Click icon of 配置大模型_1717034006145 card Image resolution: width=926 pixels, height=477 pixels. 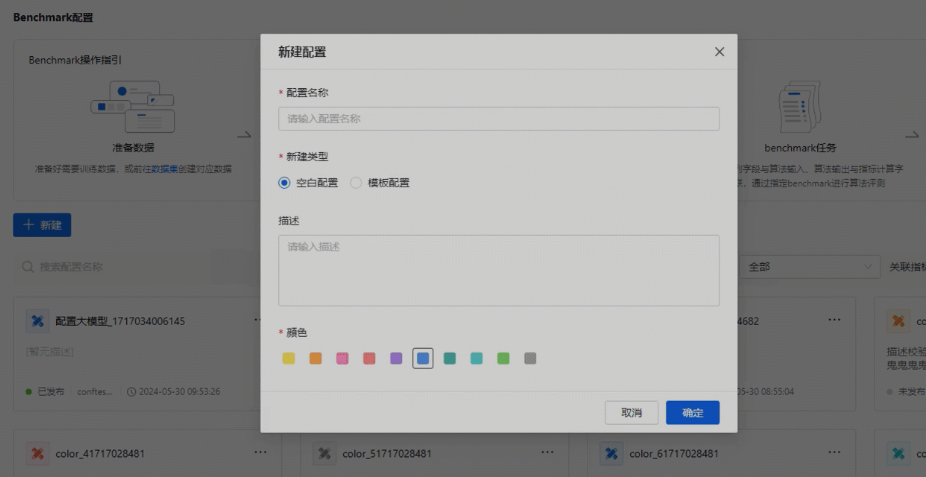37,321
